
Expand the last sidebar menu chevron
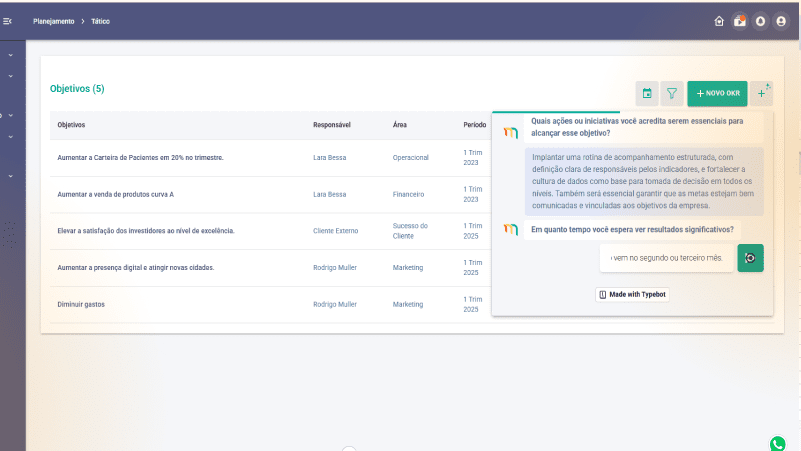pyautogui.click(x=10, y=176)
